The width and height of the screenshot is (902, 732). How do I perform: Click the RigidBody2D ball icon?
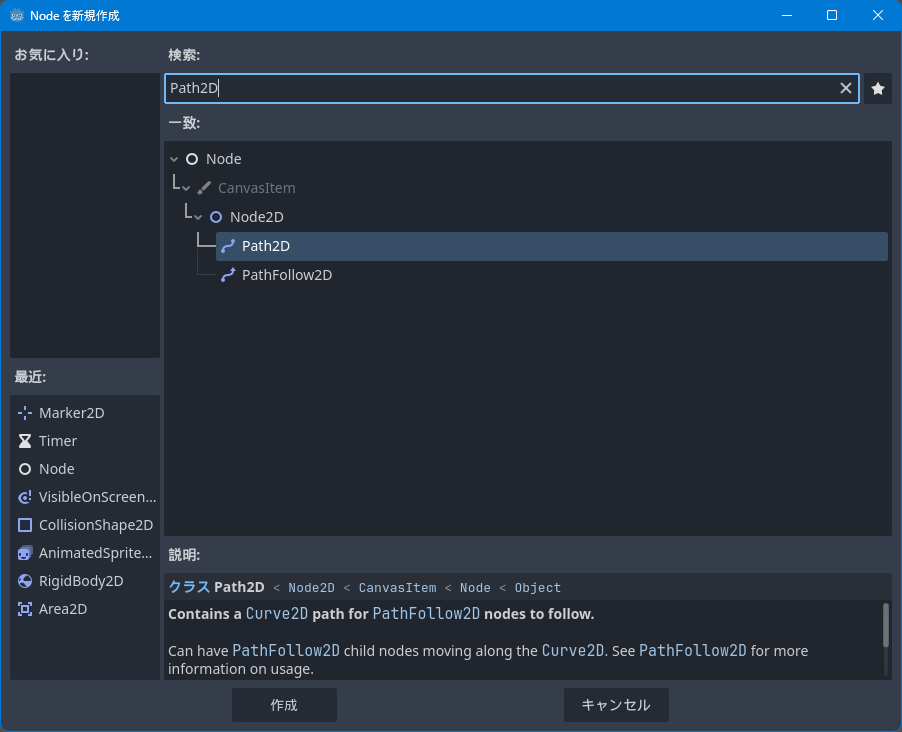point(25,581)
